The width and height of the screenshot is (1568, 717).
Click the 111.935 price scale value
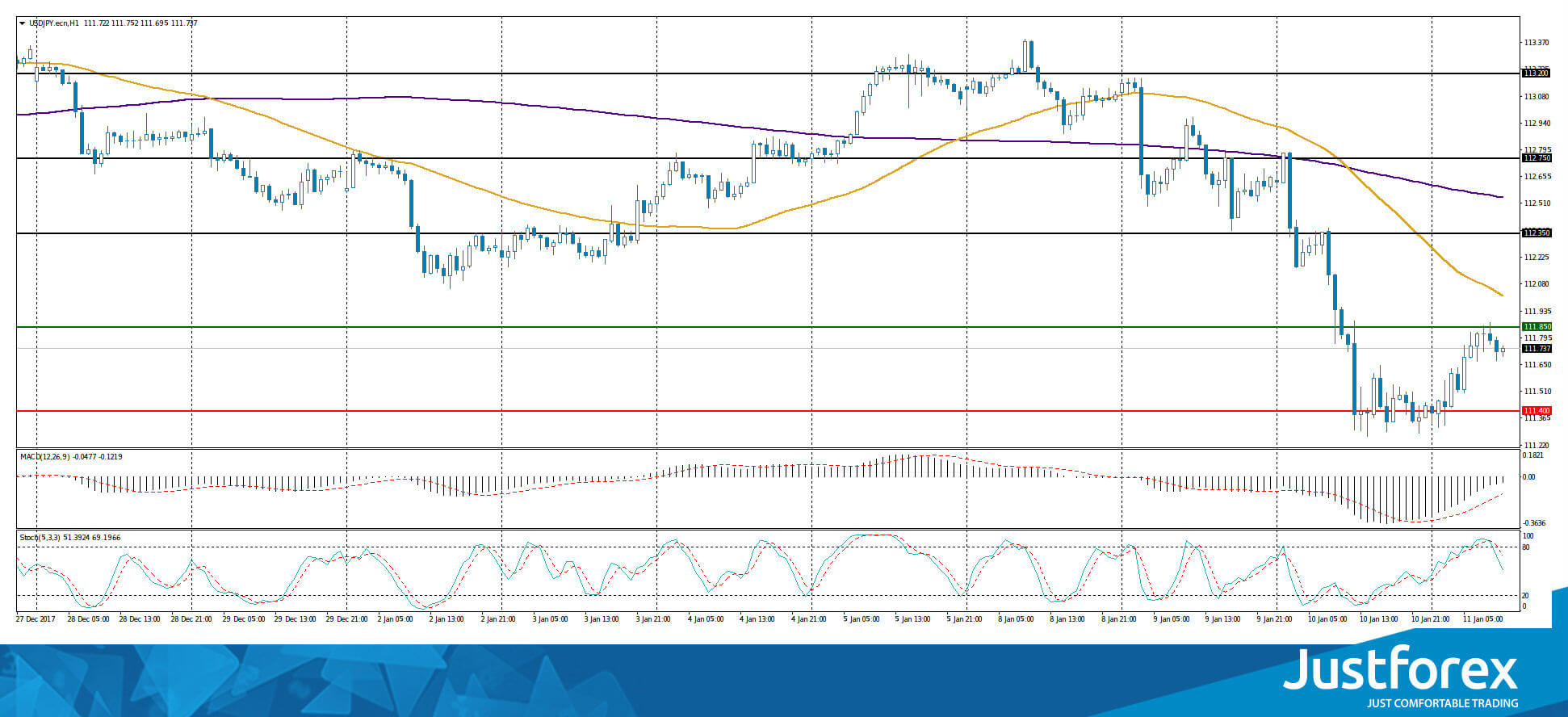[x=1537, y=311]
